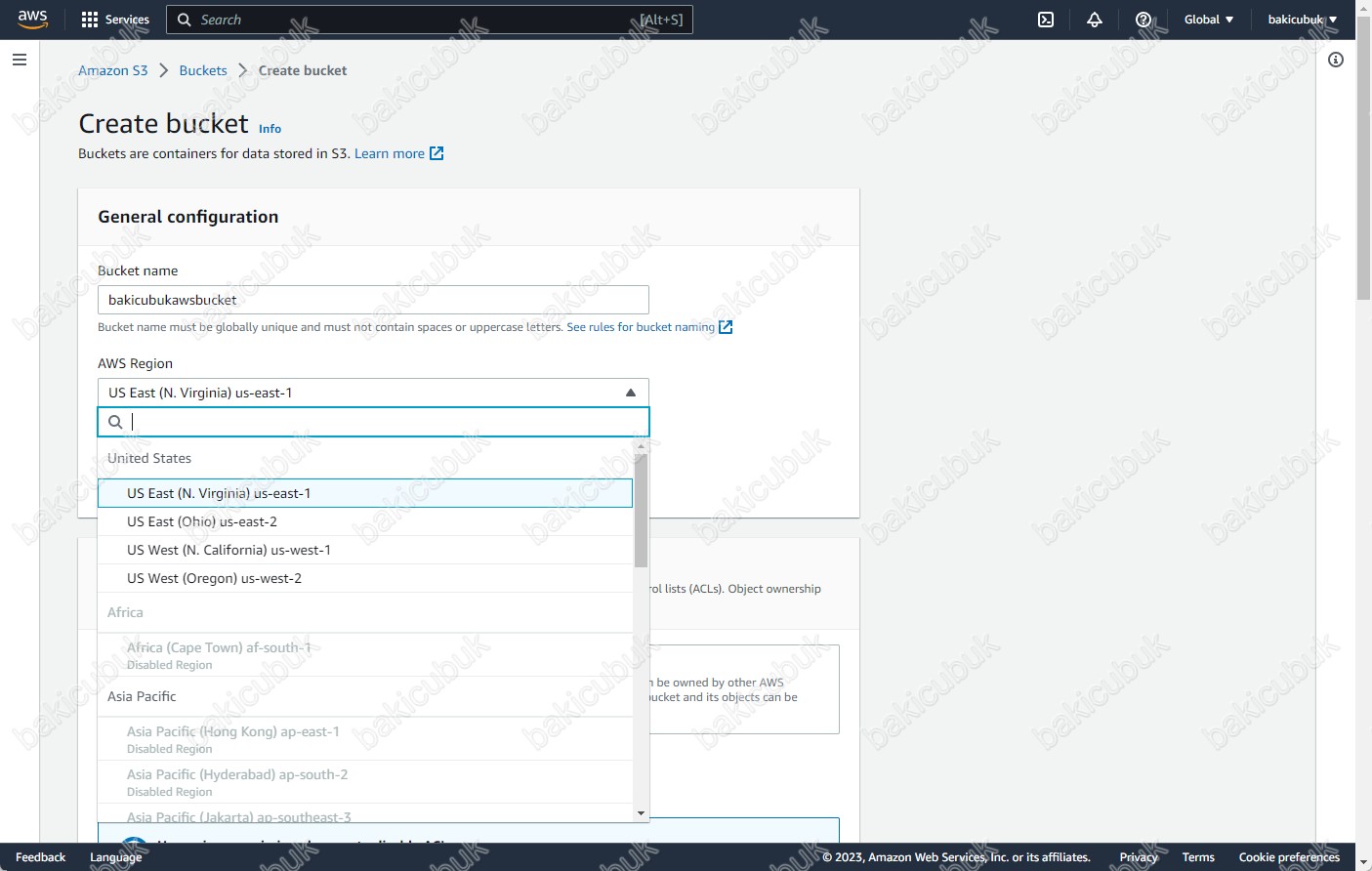The image size is (1372, 871).
Task: Launch the CloudShell terminal icon
Action: 1046,20
